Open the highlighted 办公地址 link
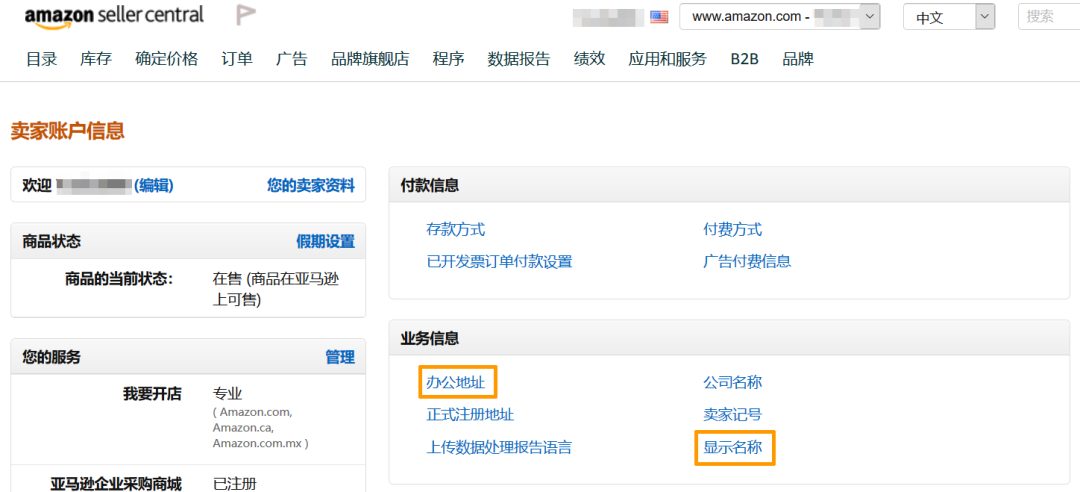This screenshot has width=1080, height=492. coord(456,382)
